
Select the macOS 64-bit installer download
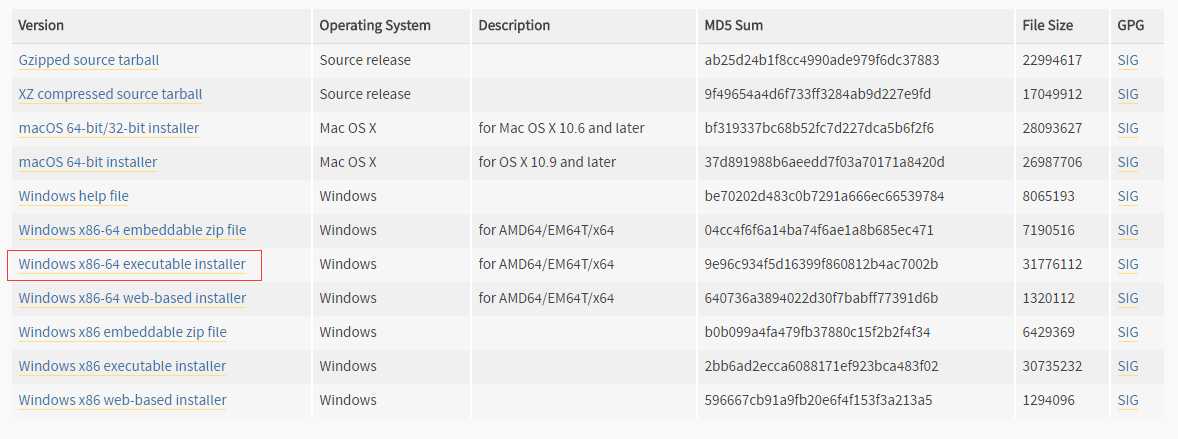pyautogui.click(x=88, y=162)
